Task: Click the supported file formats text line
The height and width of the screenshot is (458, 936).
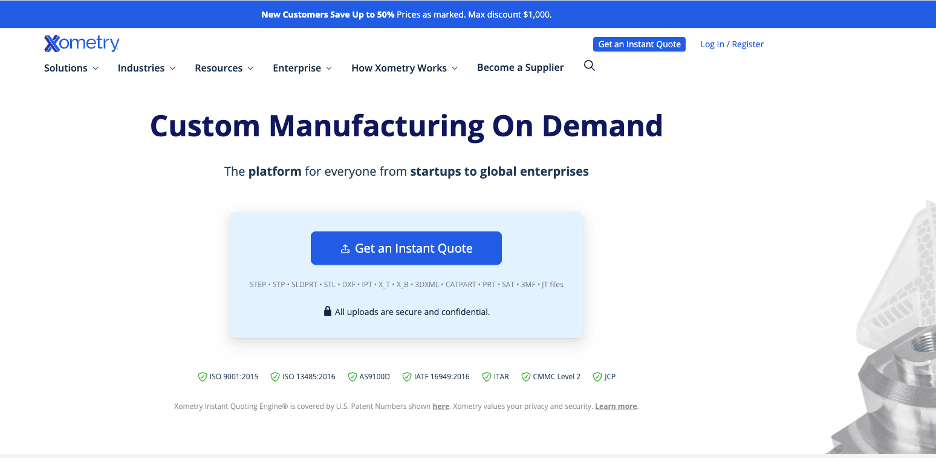Action: (407, 285)
